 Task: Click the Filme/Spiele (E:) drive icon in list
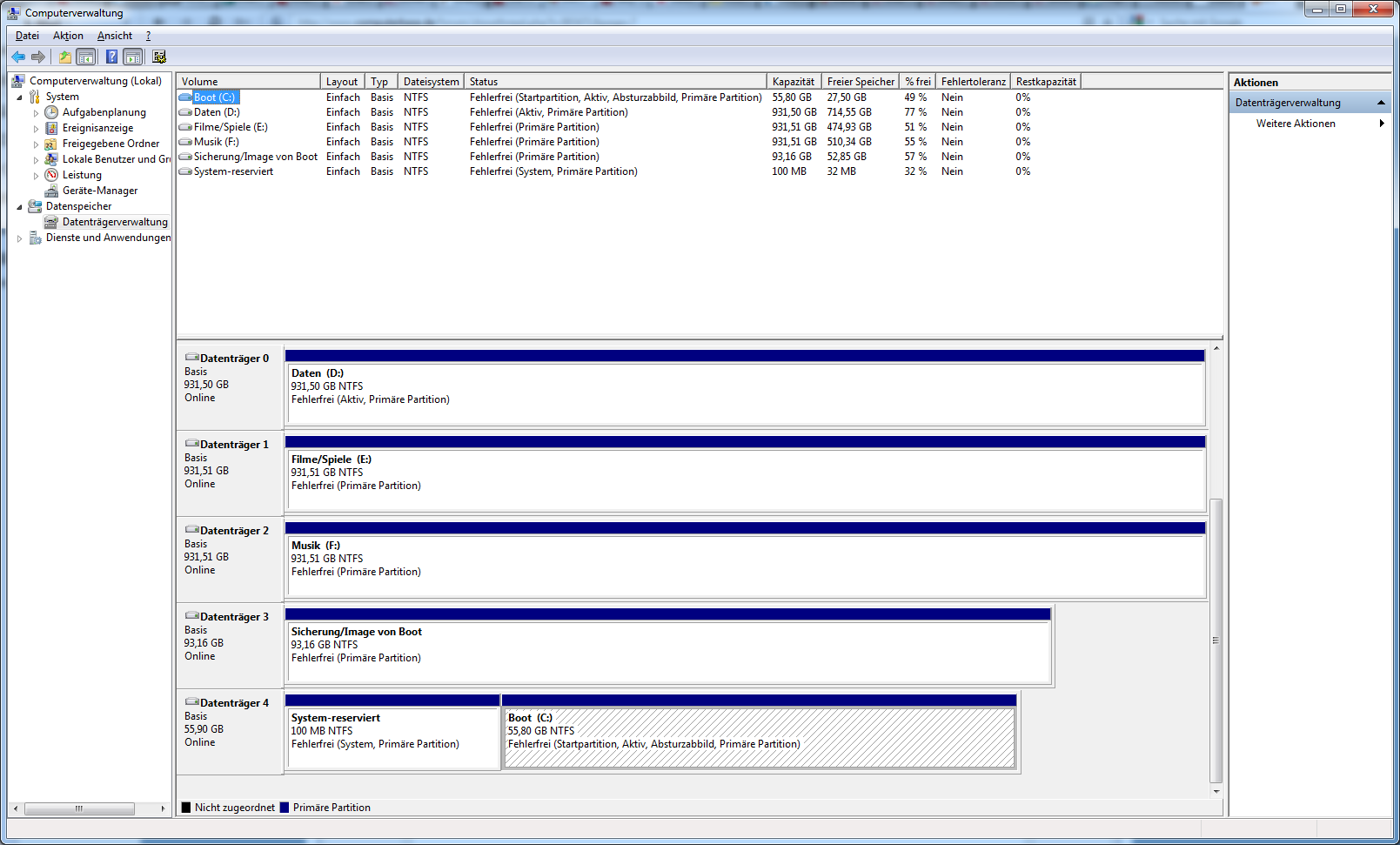pyautogui.click(x=185, y=127)
